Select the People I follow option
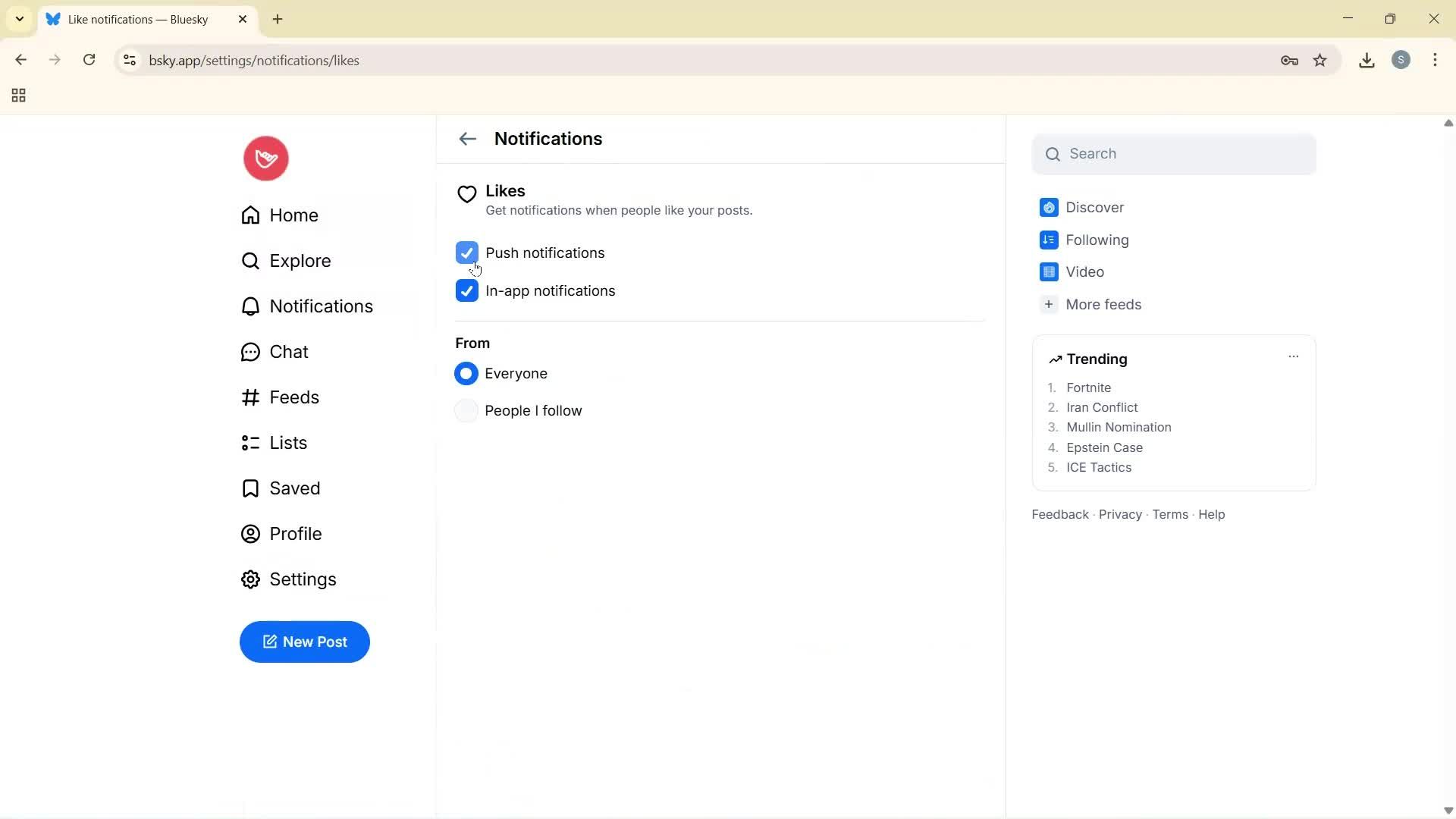1456x819 pixels. pyautogui.click(x=466, y=410)
